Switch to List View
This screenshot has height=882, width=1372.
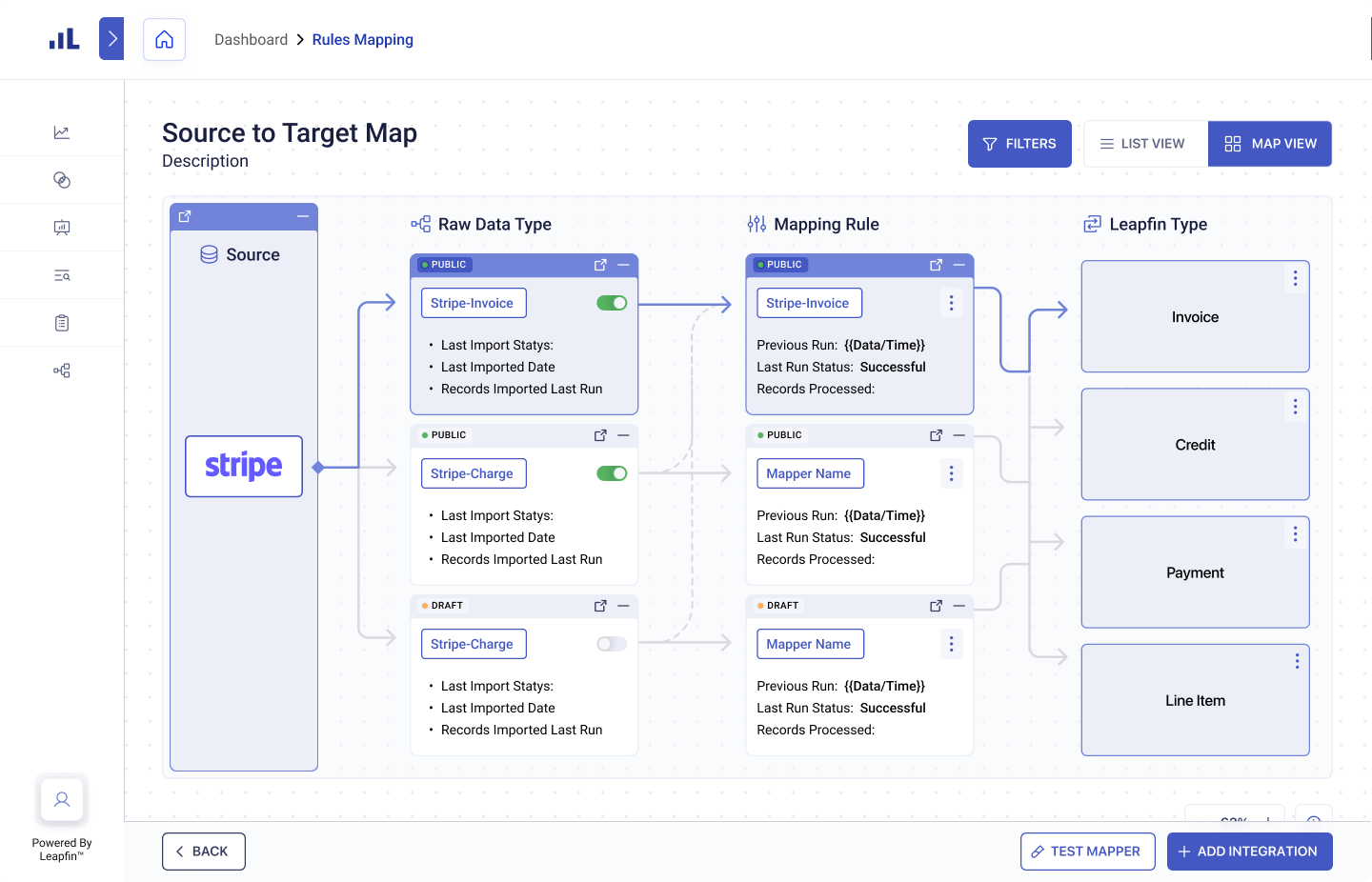(1144, 144)
